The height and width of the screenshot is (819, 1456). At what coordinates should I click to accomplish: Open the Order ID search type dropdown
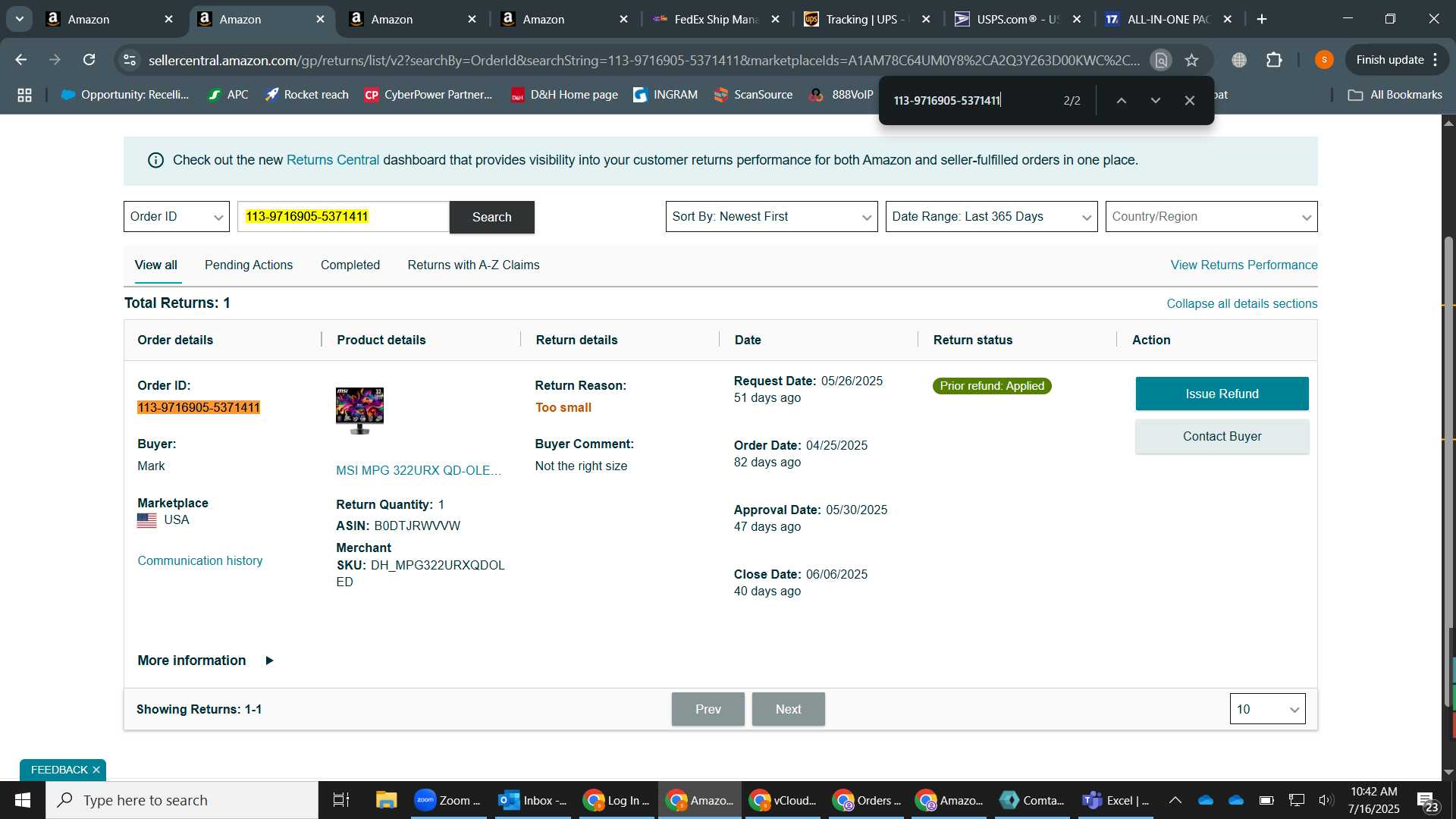pyautogui.click(x=177, y=217)
